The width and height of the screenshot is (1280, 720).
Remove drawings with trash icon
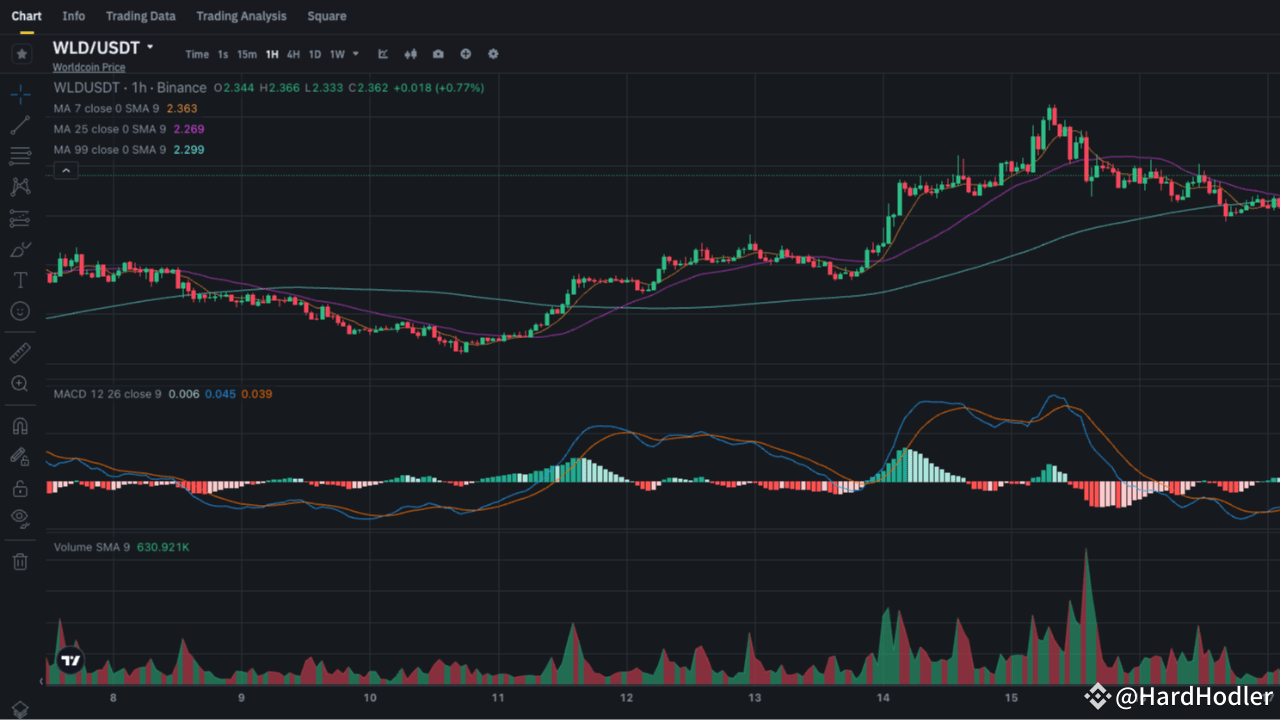[x=20, y=561]
